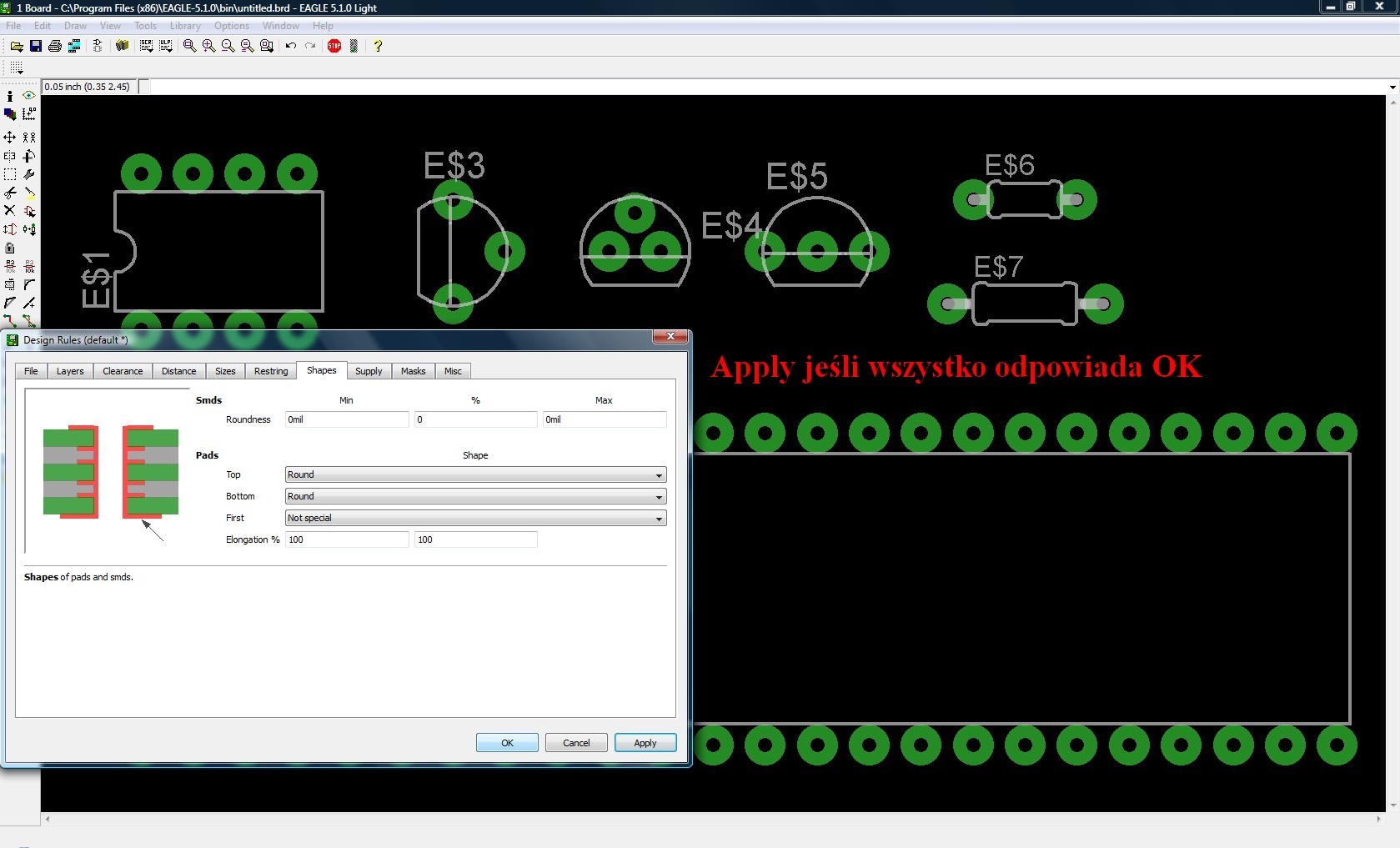This screenshot has width=1400, height=848.
Task: Click the Apply button
Action: point(645,743)
